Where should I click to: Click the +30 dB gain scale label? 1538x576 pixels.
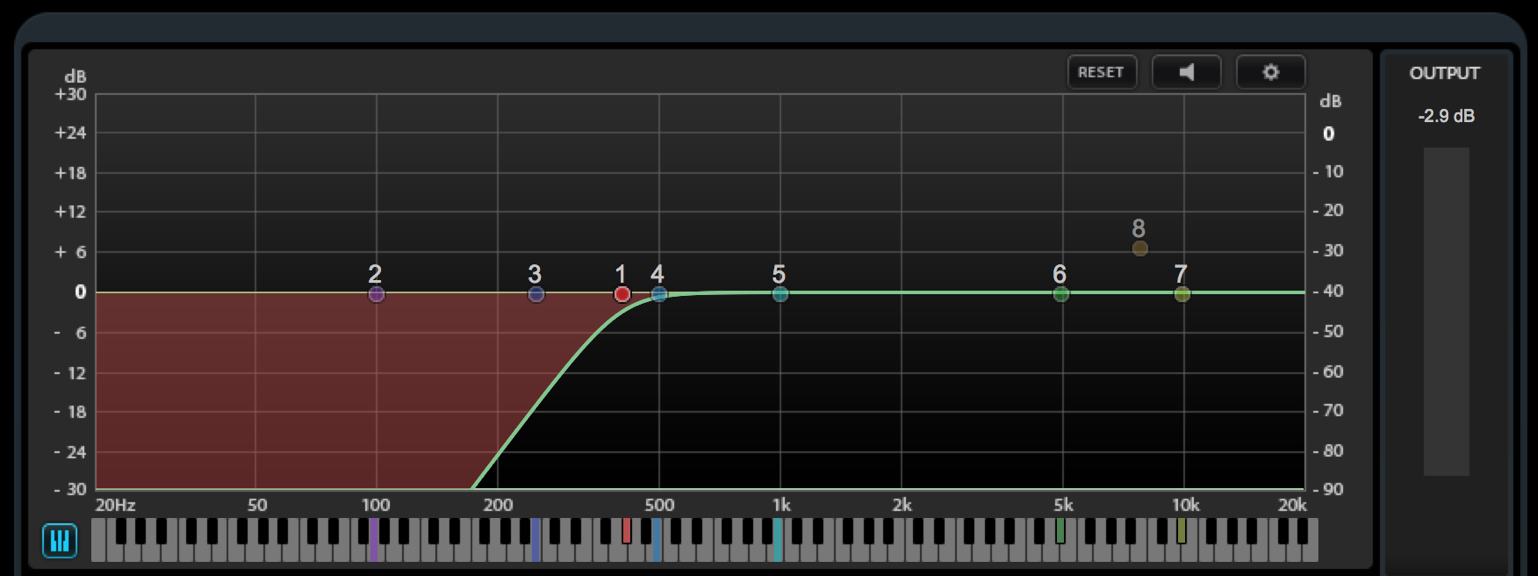click(71, 94)
